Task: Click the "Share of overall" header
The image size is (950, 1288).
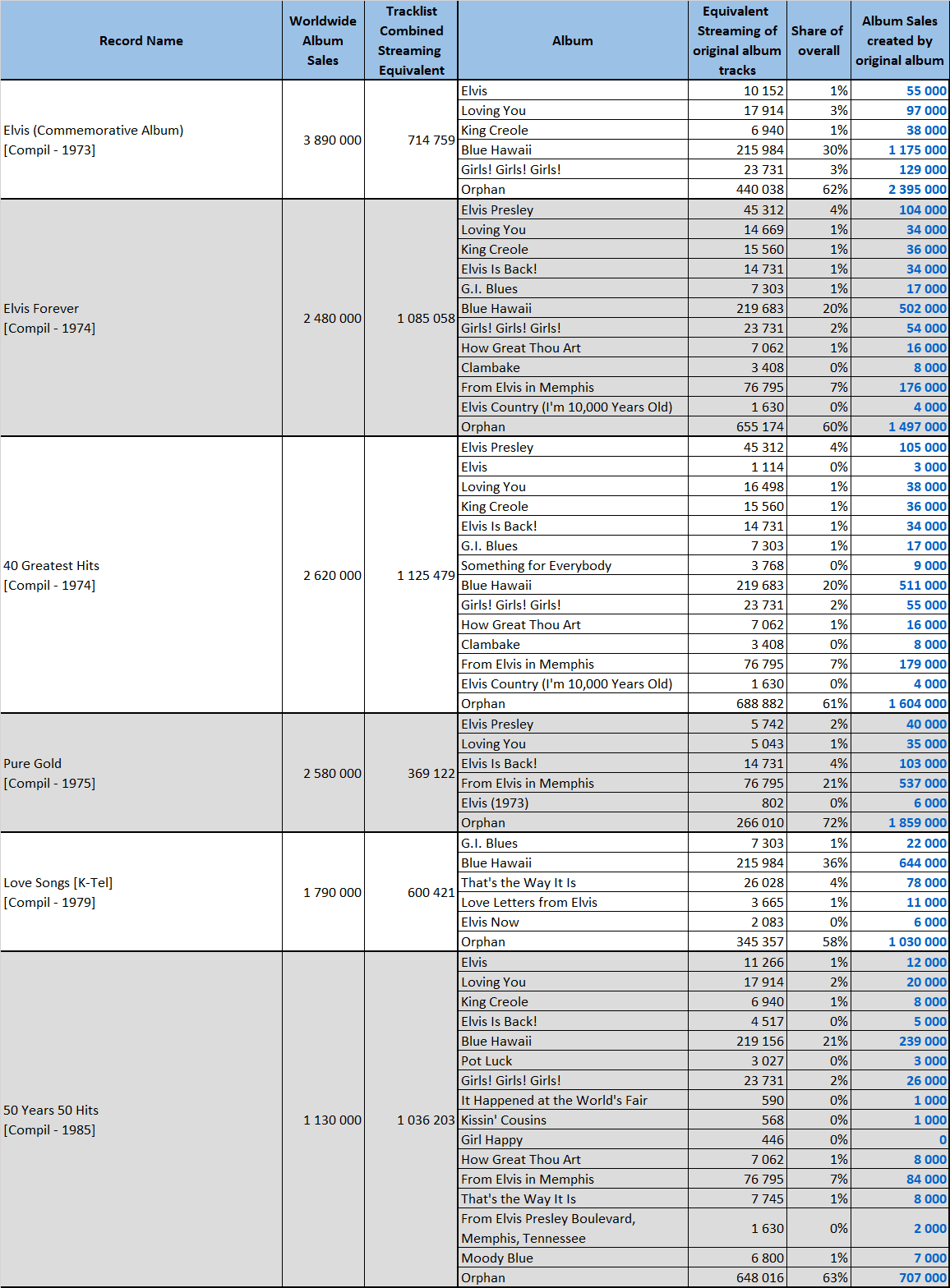Action: coord(819,40)
